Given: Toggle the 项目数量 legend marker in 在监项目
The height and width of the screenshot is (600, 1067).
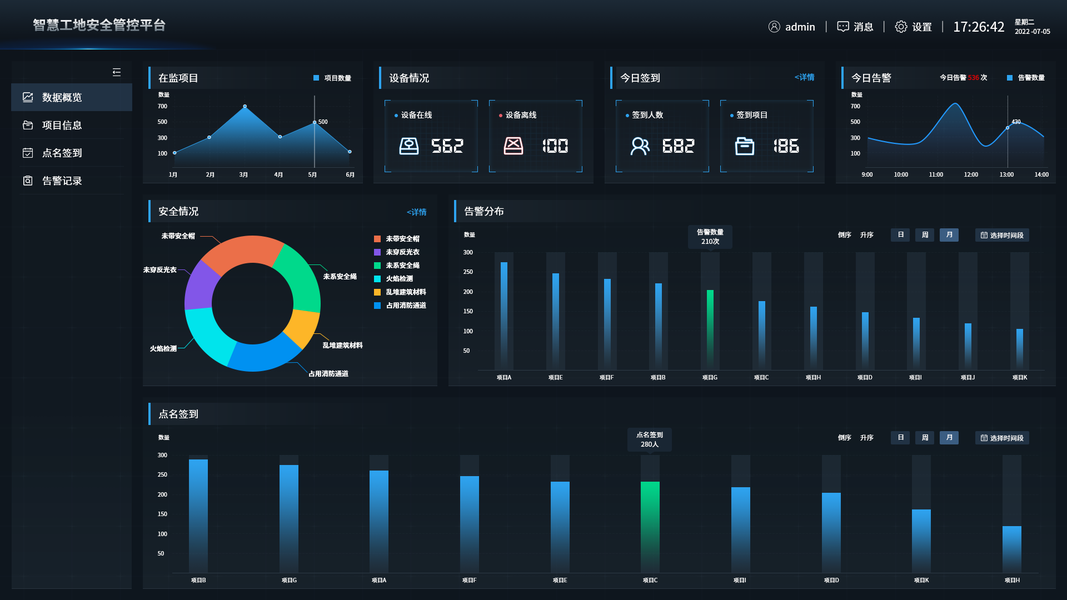Looking at the screenshot, I should point(316,78).
